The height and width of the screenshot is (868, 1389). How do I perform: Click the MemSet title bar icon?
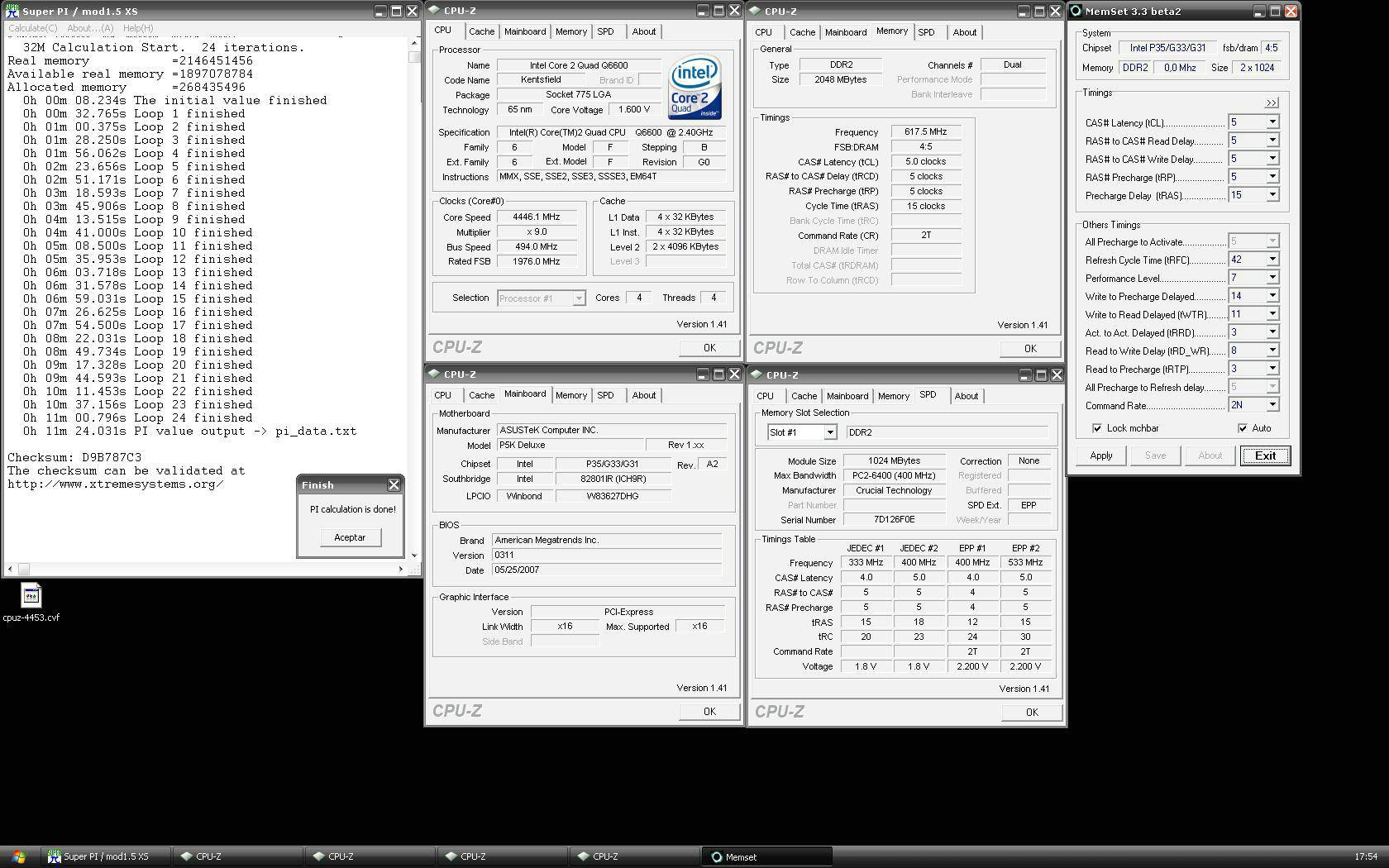click(x=1076, y=12)
